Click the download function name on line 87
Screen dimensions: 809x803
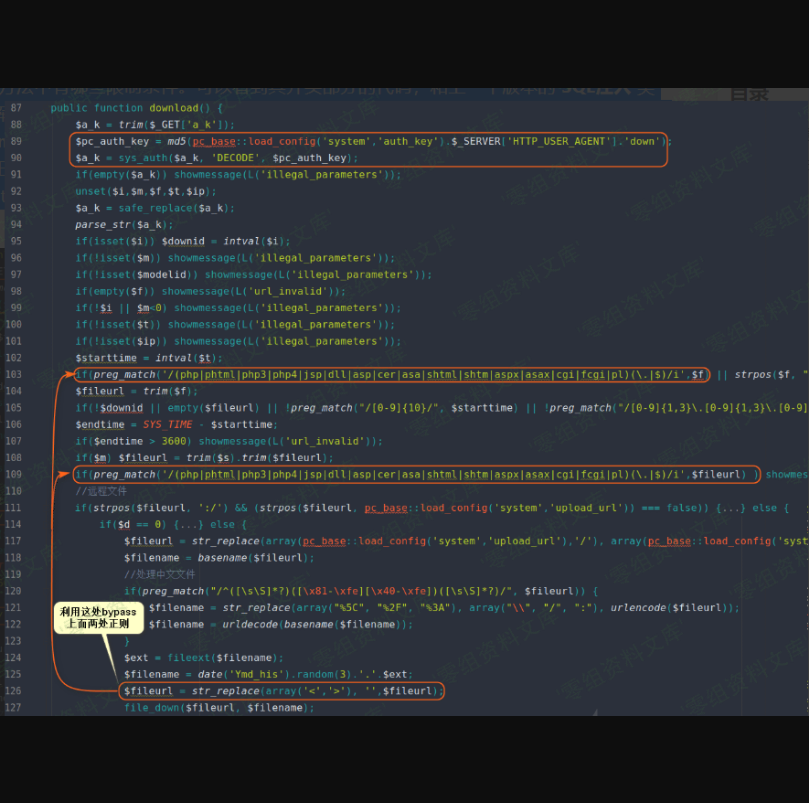(174, 108)
